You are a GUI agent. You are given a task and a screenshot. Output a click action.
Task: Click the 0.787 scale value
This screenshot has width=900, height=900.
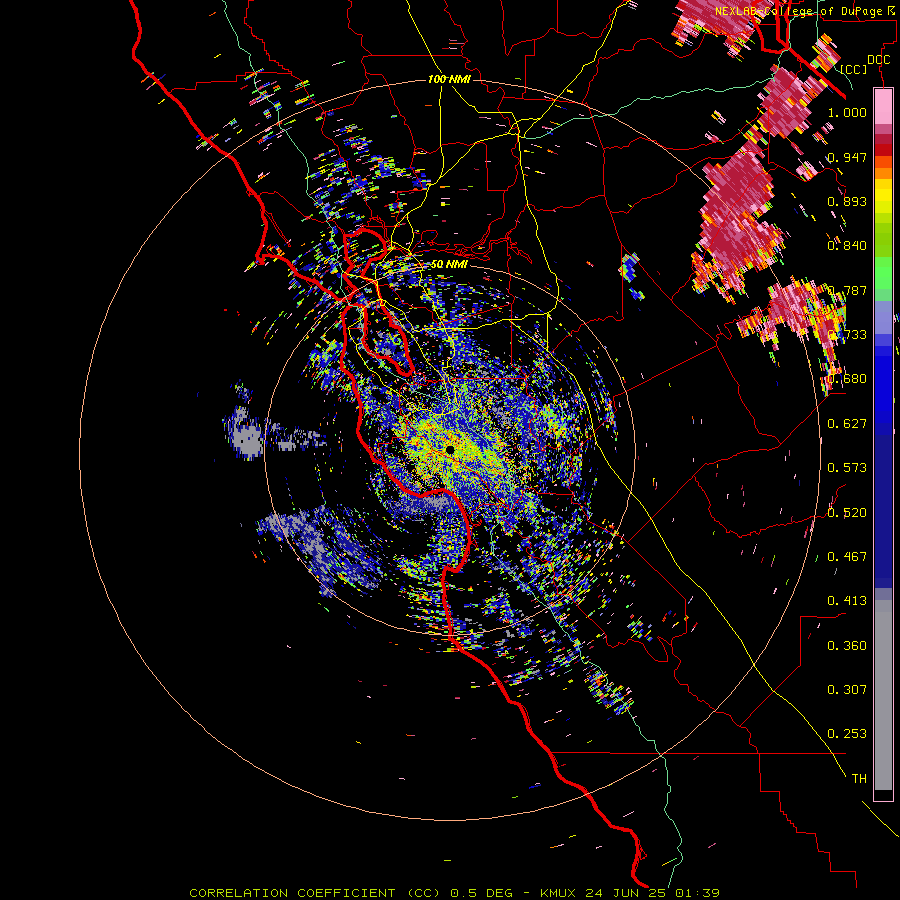847,290
